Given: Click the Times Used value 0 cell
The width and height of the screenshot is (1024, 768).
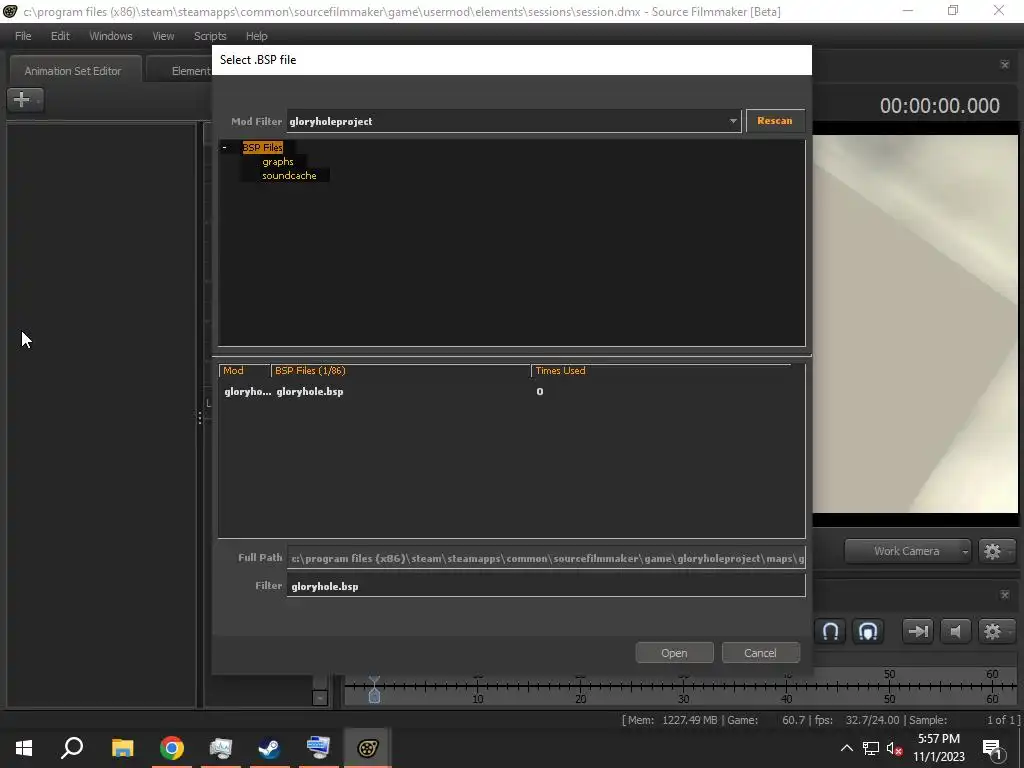Looking at the screenshot, I should 539,392.
